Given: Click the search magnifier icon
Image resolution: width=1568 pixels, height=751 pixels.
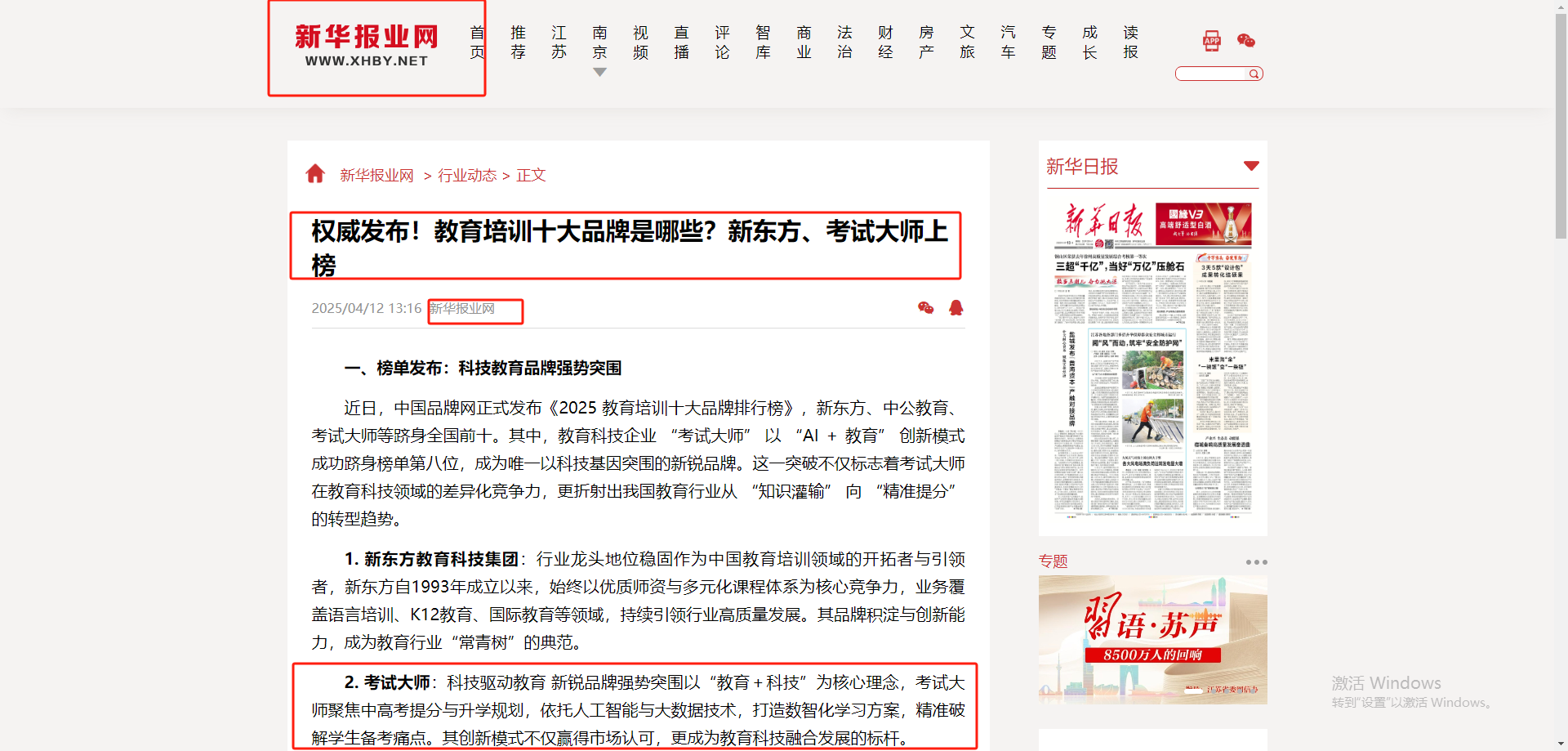Looking at the screenshot, I should [1254, 74].
